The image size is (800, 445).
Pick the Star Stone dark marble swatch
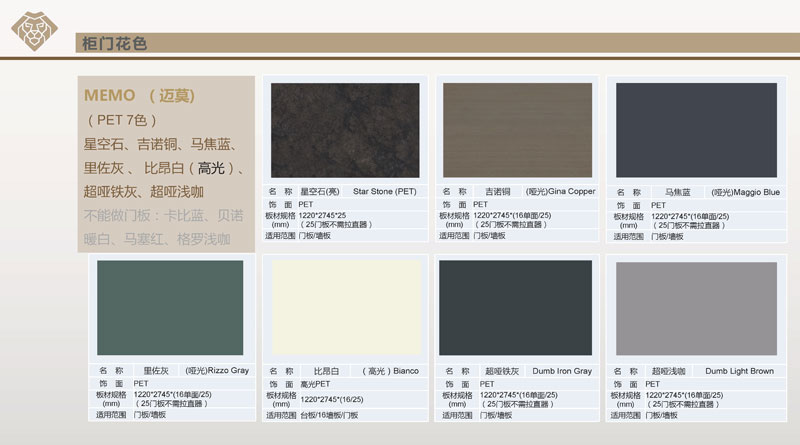(345, 130)
